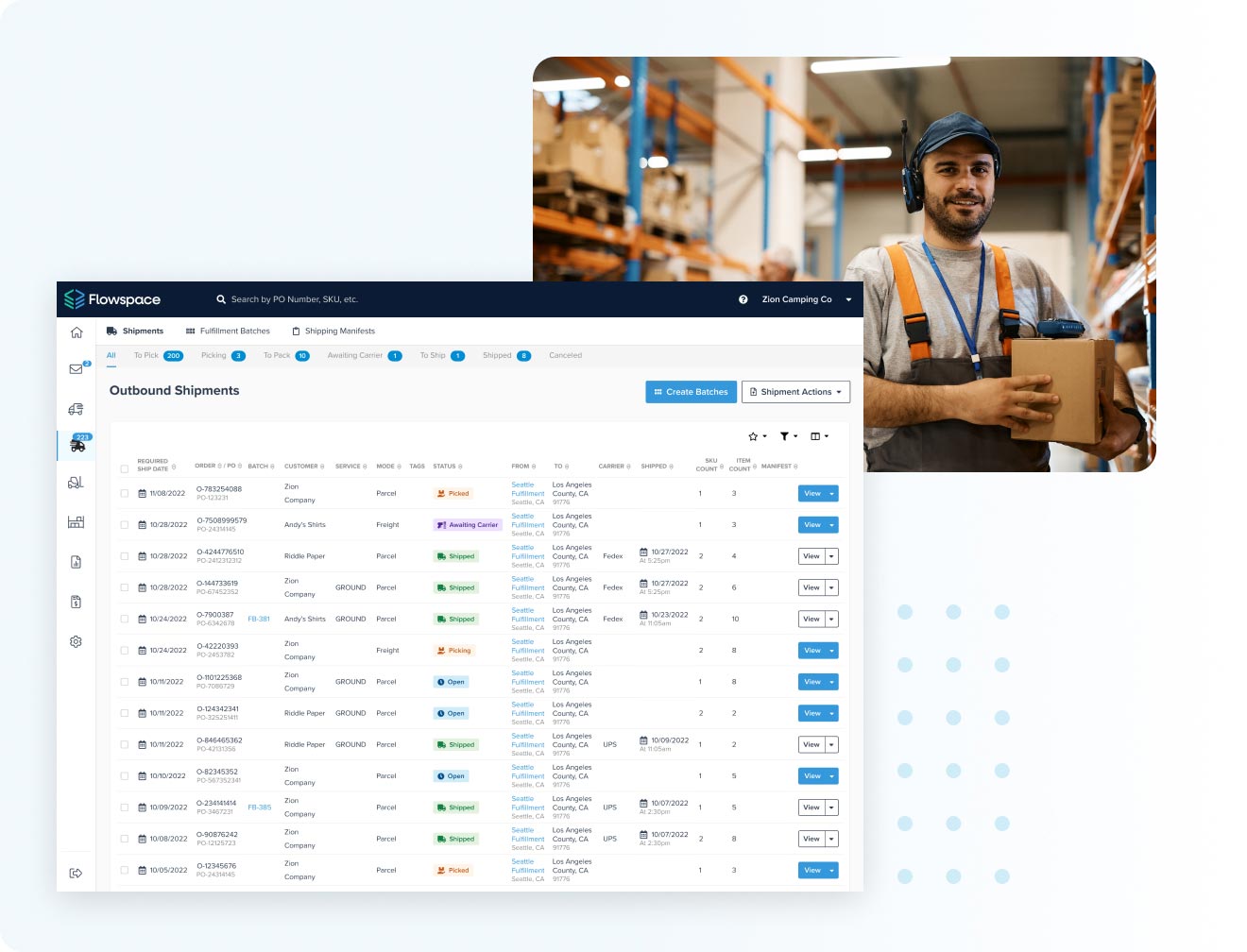Open the forklift receiving icon in sidebar
The width and height of the screenshot is (1247, 952).
click(76, 482)
